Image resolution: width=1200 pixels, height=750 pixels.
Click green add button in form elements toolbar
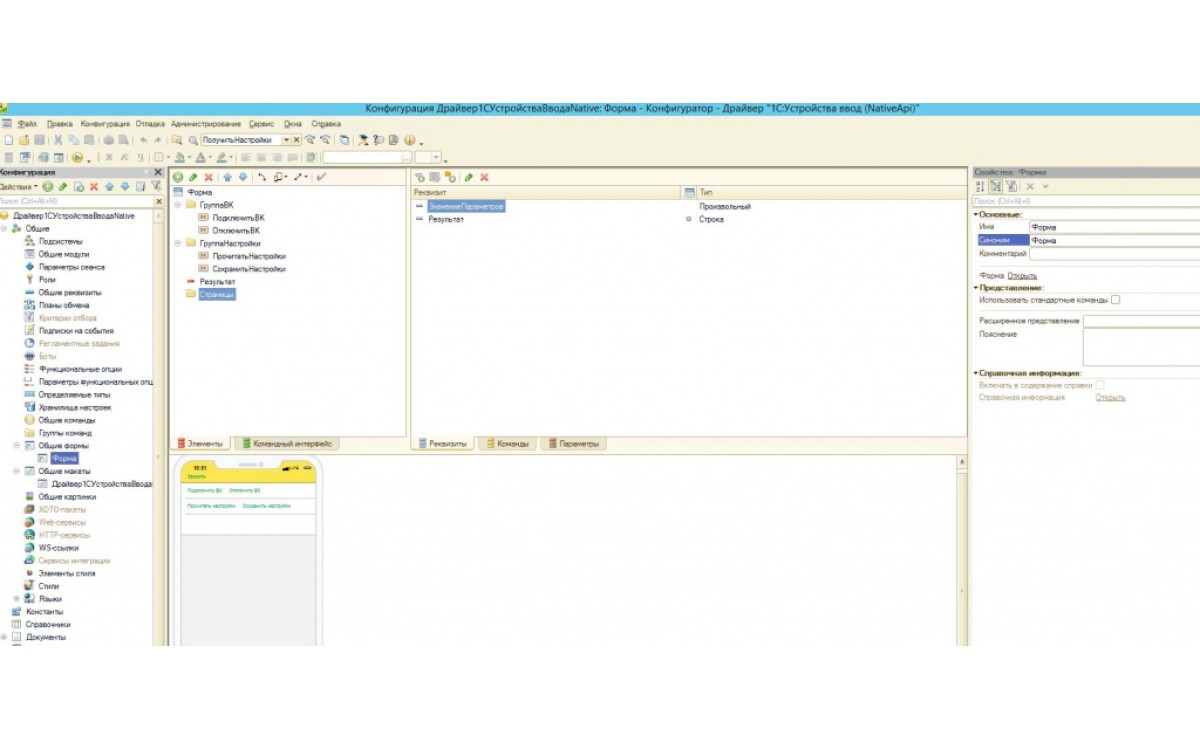178,177
